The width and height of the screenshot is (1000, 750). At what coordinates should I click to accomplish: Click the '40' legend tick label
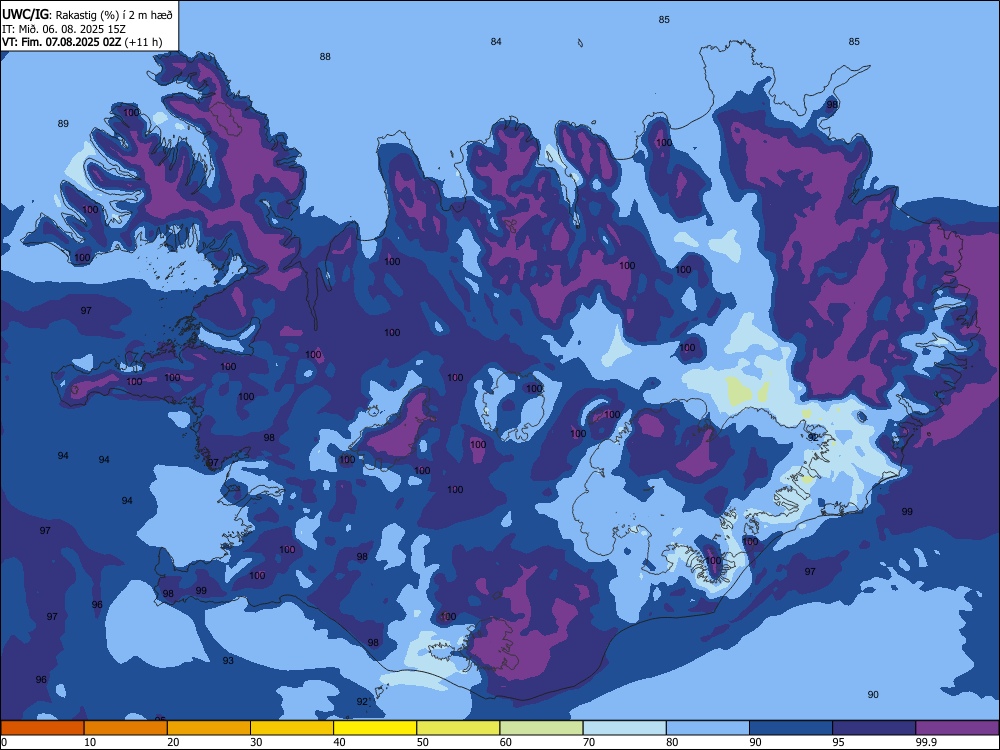[339, 742]
